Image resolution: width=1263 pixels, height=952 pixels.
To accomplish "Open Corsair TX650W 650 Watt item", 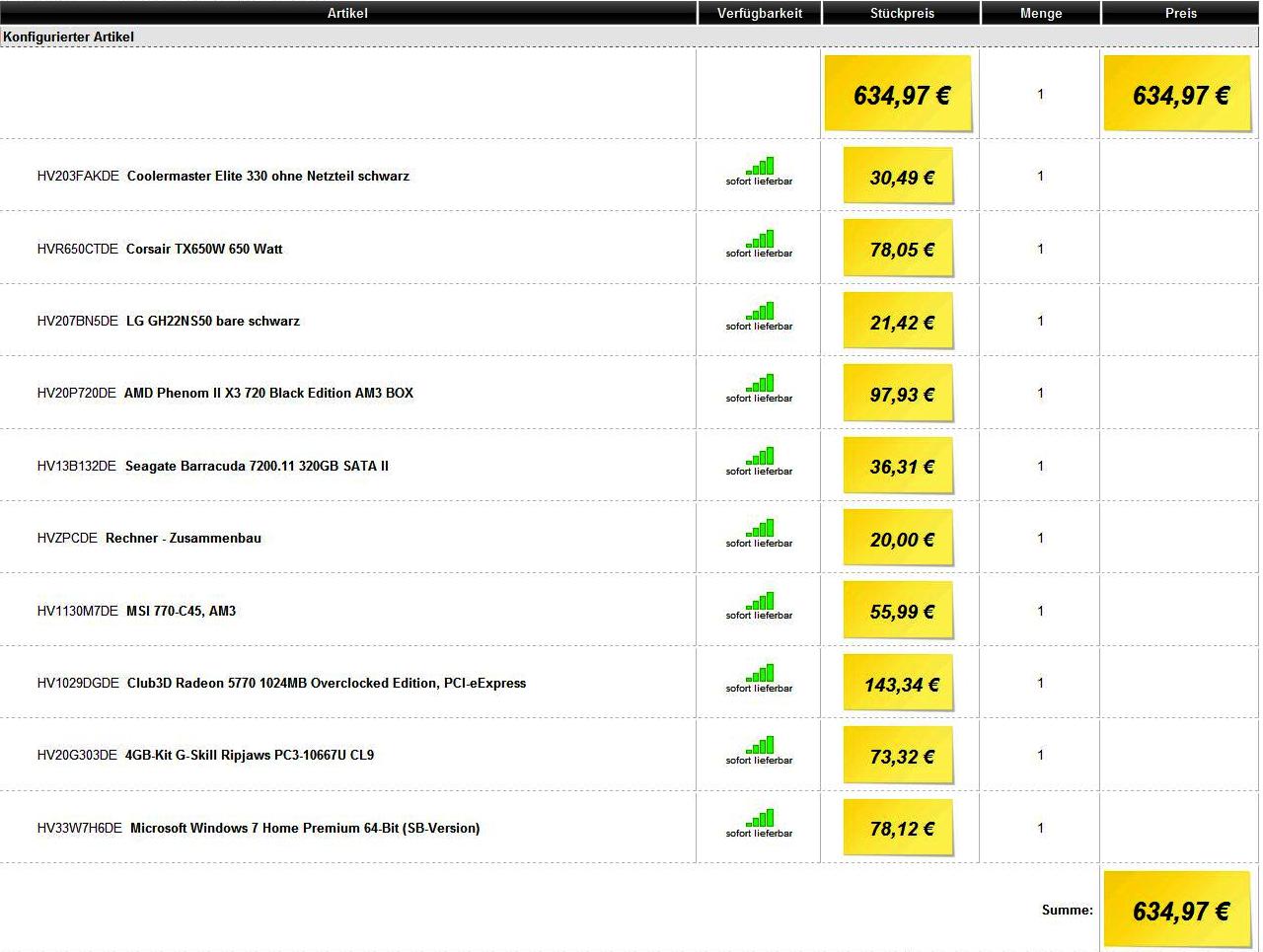I will [x=204, y=249].
